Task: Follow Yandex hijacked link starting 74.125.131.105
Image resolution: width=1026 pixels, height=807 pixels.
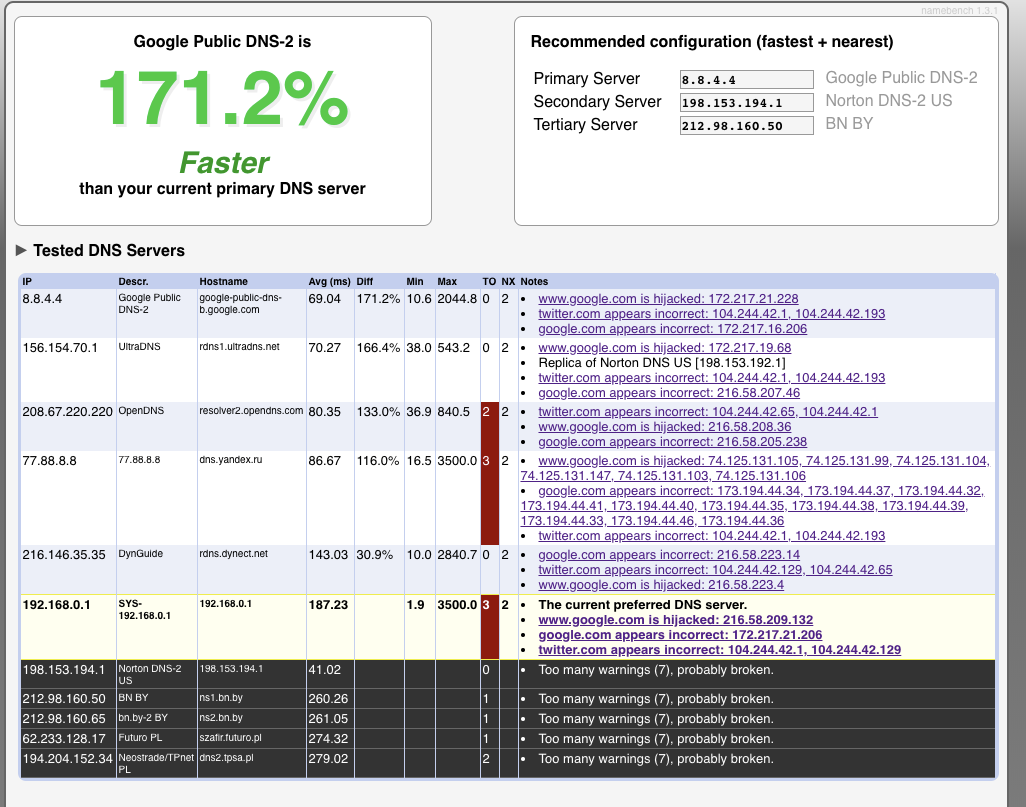Action: 763,460
